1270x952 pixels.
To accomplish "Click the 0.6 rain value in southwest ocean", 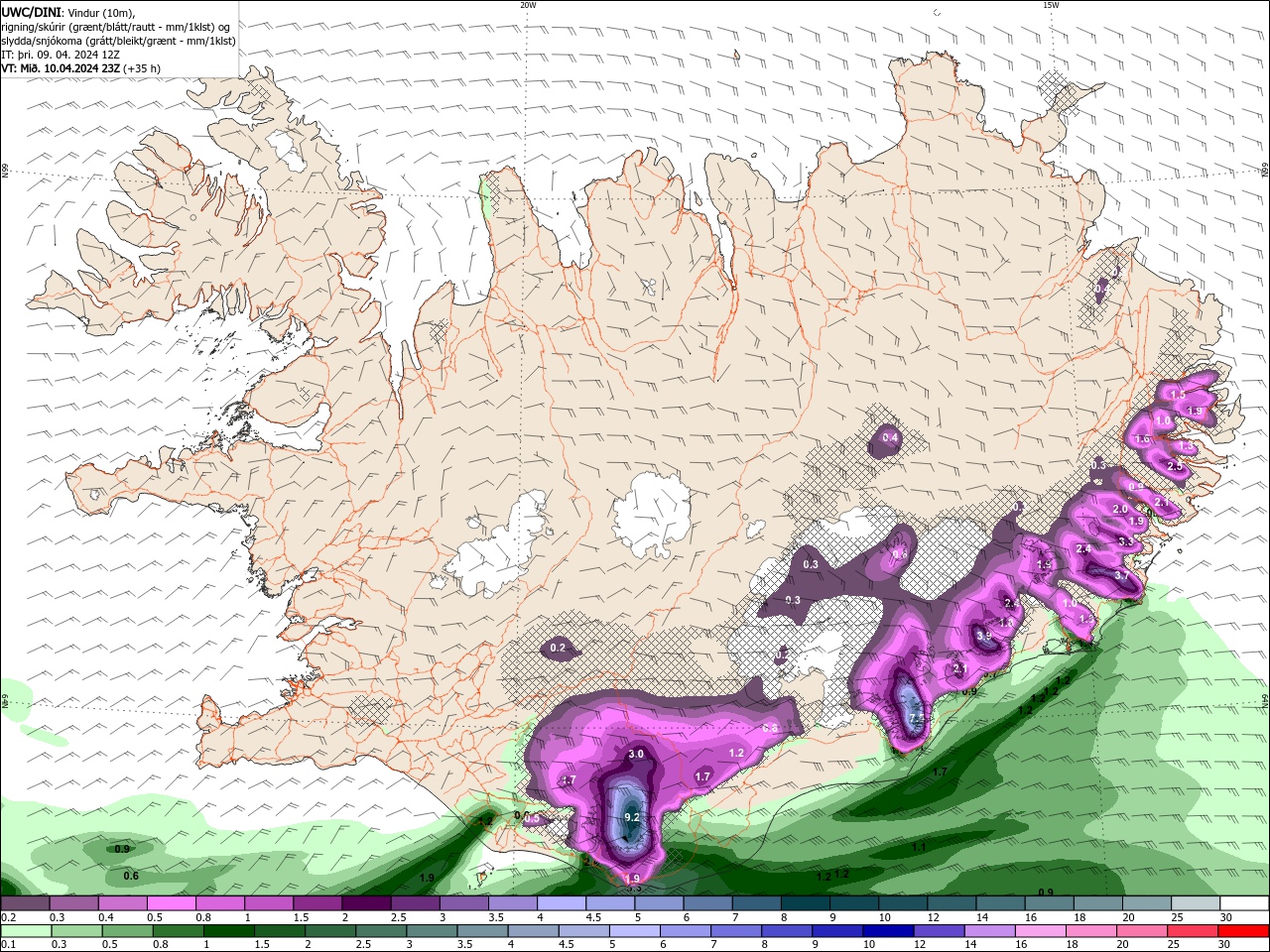I will (131, 876).
